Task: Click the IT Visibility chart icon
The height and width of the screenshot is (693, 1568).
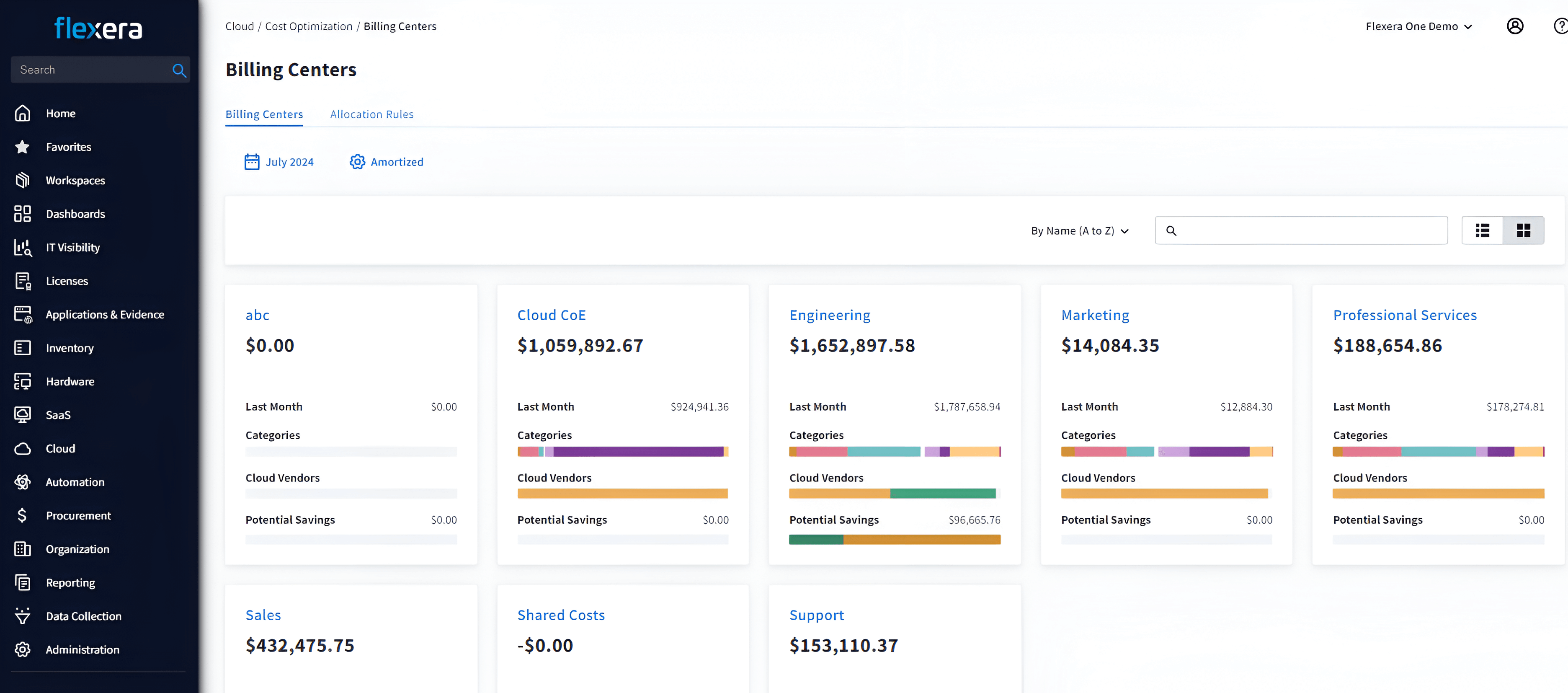Action: [23, 247]
